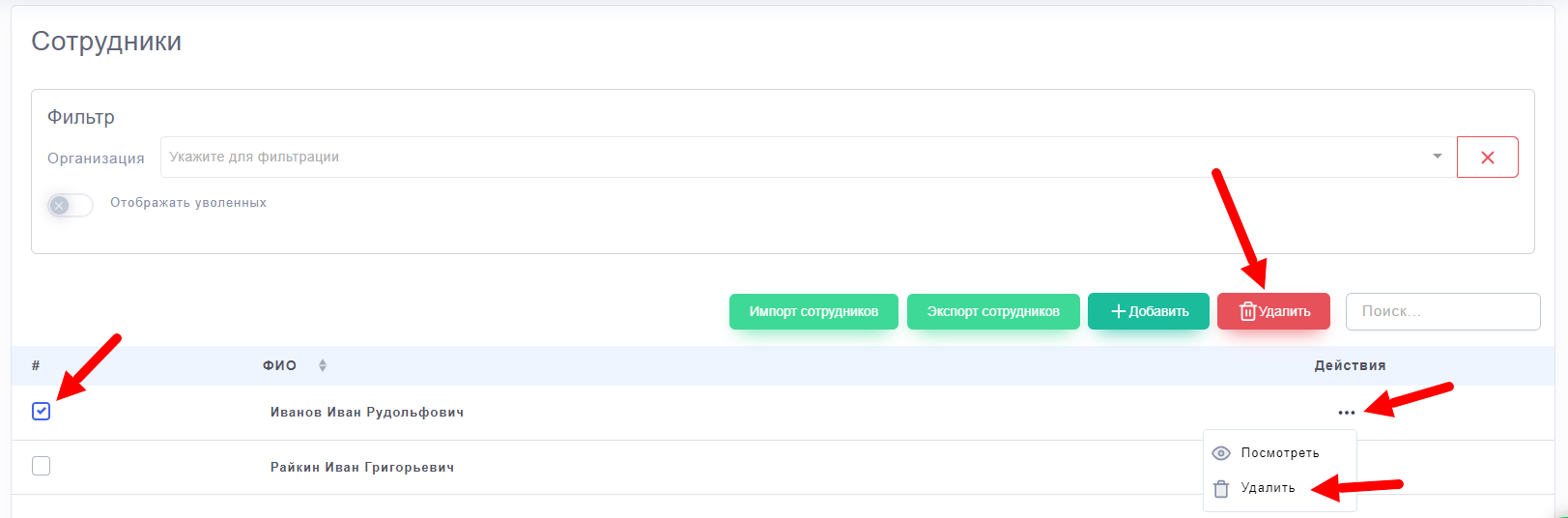Click the employee name Иванов Иван Рудольфович
The width and height of the screenshot is (1568, 518).
tap(367, 412)
